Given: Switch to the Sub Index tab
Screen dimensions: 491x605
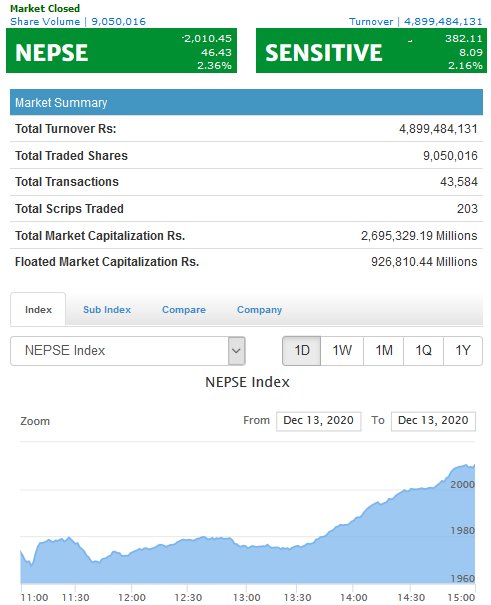Looking at the screenshot, I should 107,310.
